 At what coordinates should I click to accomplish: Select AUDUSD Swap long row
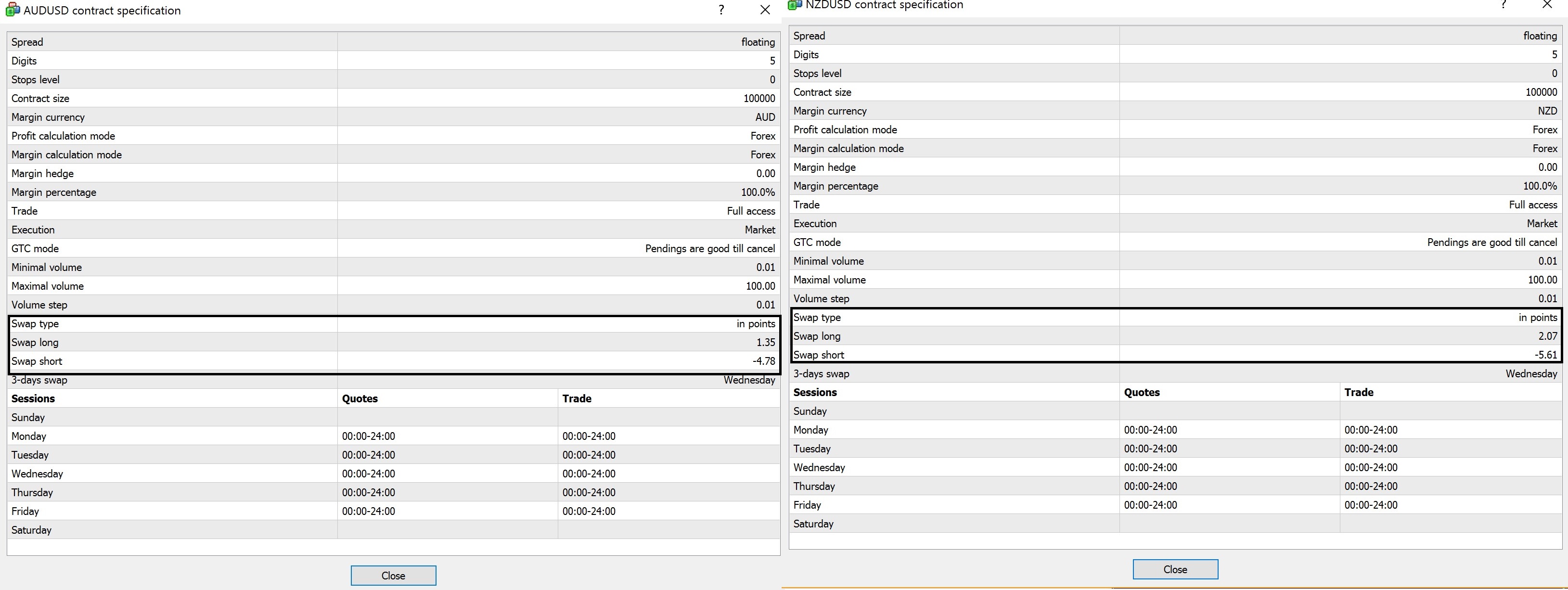[x=35, y=342]
